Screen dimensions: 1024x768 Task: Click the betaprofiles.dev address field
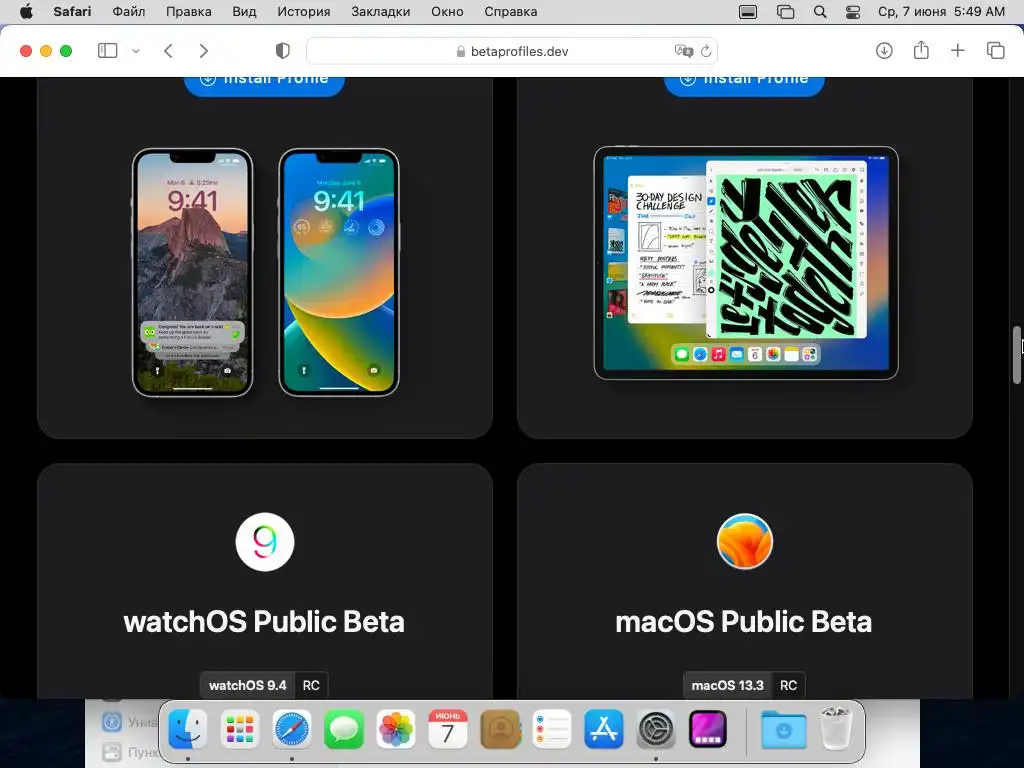tap(512, 51)
